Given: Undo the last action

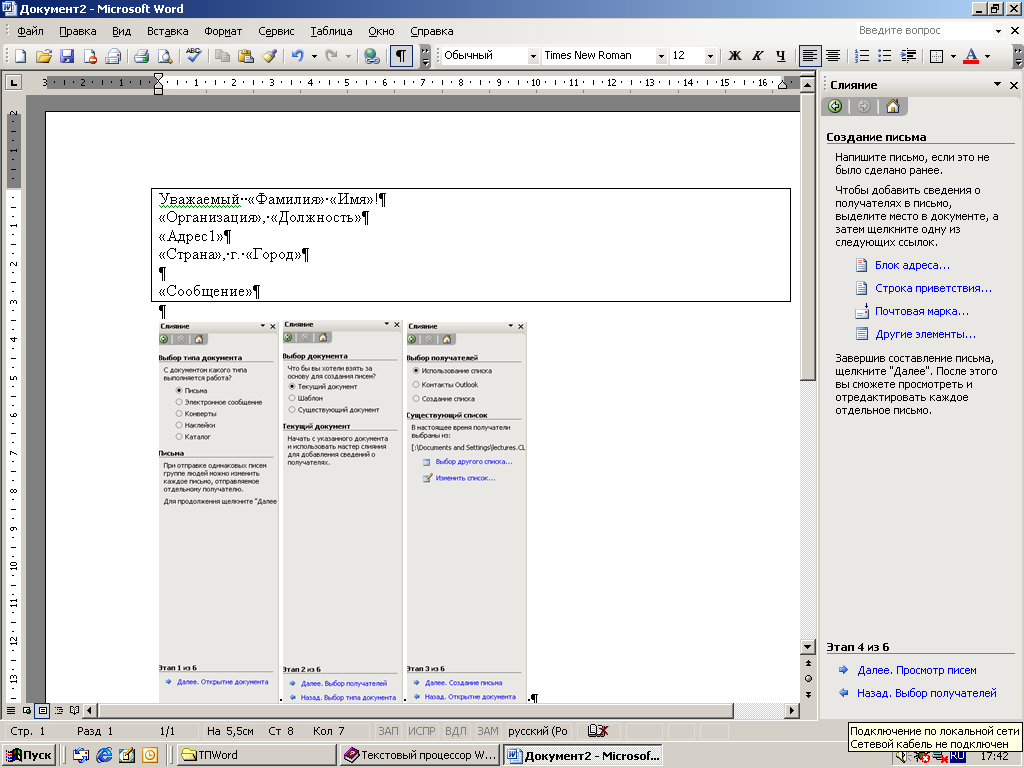Looking at the screenshot, I should [x=297, y=56].
